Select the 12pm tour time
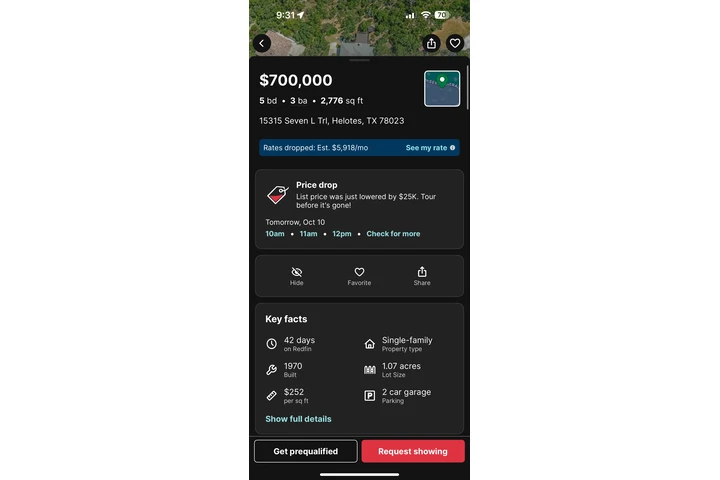This screenshot has height=480, width=720. pyautogui.click(x=342, y=234)
